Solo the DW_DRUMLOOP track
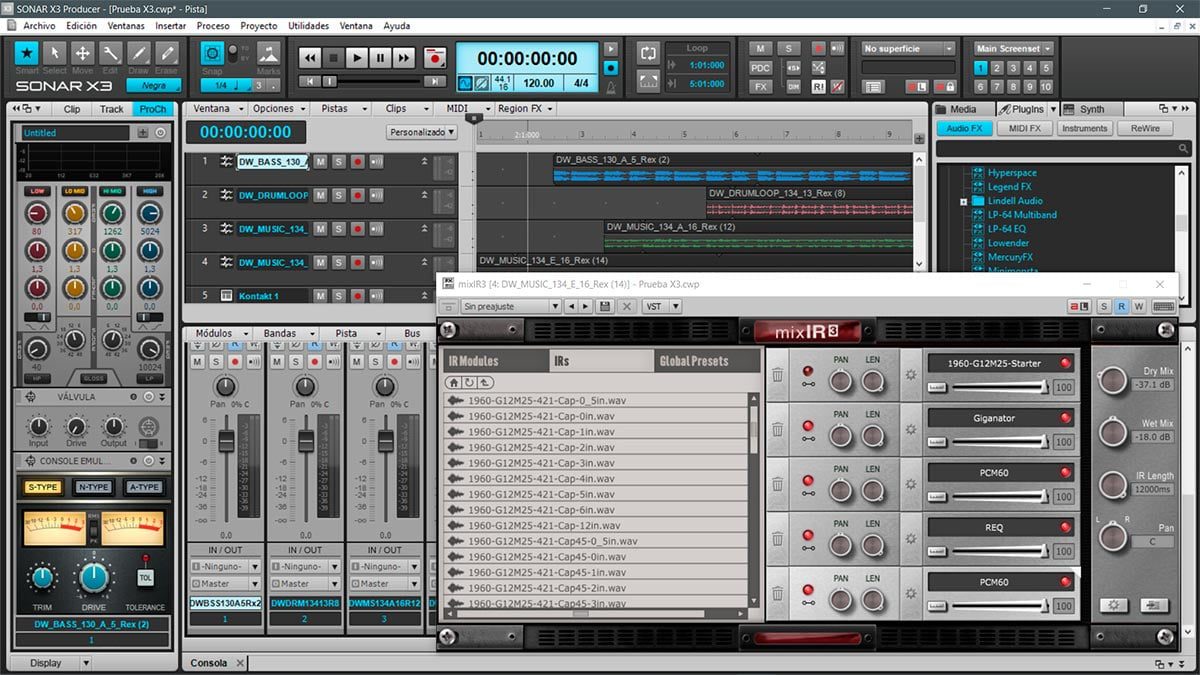 click(338, 195)
